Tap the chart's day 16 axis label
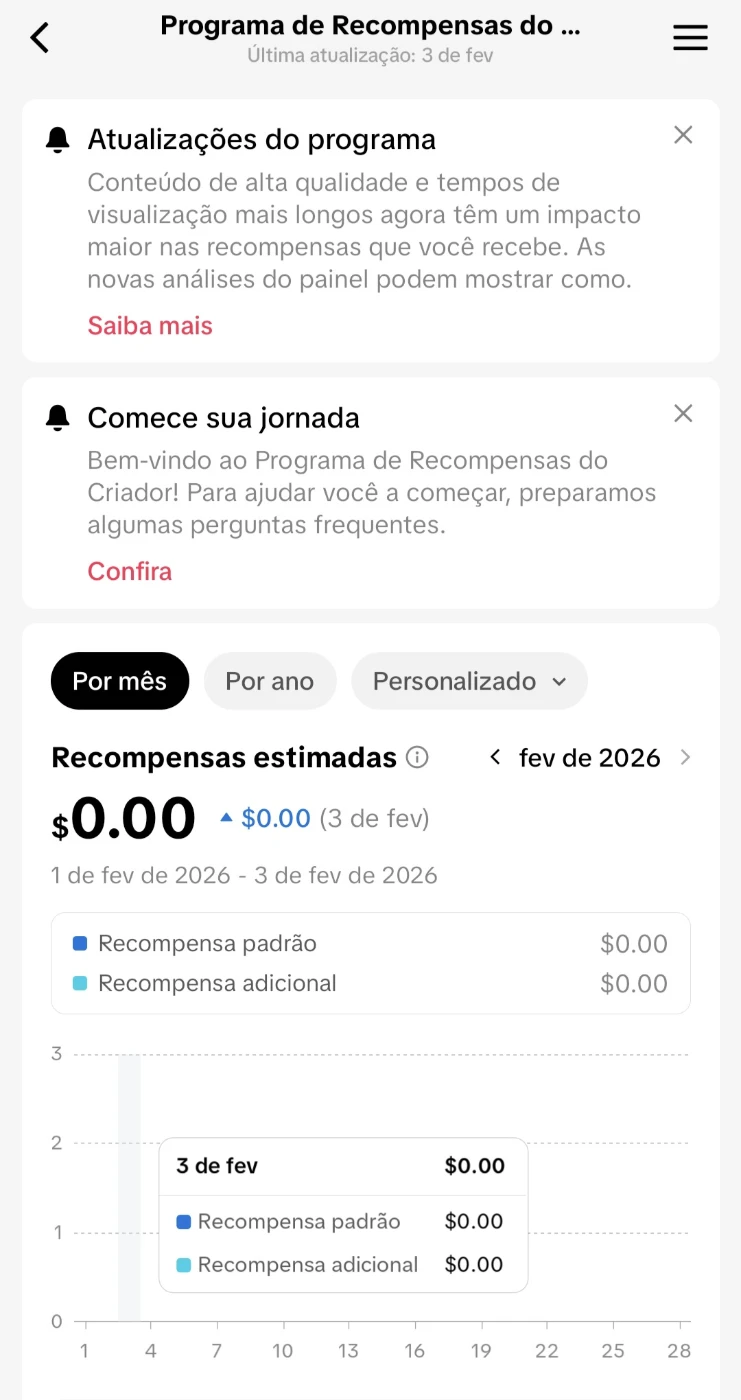This screenshot has width=741, height=1400. tap(415, 1351)
